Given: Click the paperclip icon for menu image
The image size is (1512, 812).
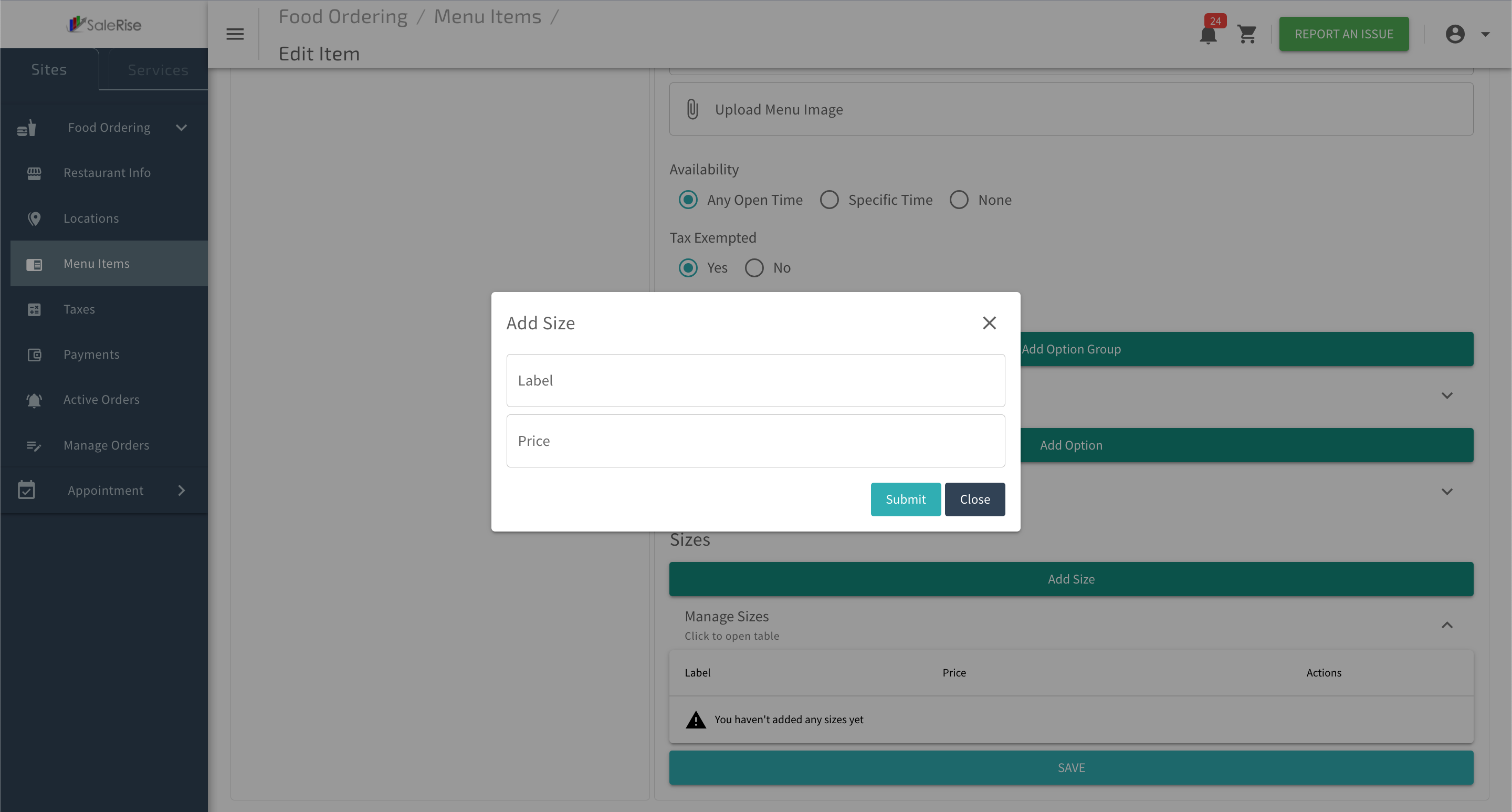Looking at the screenshot, I should pyautogui.click(x=692, y=109).
